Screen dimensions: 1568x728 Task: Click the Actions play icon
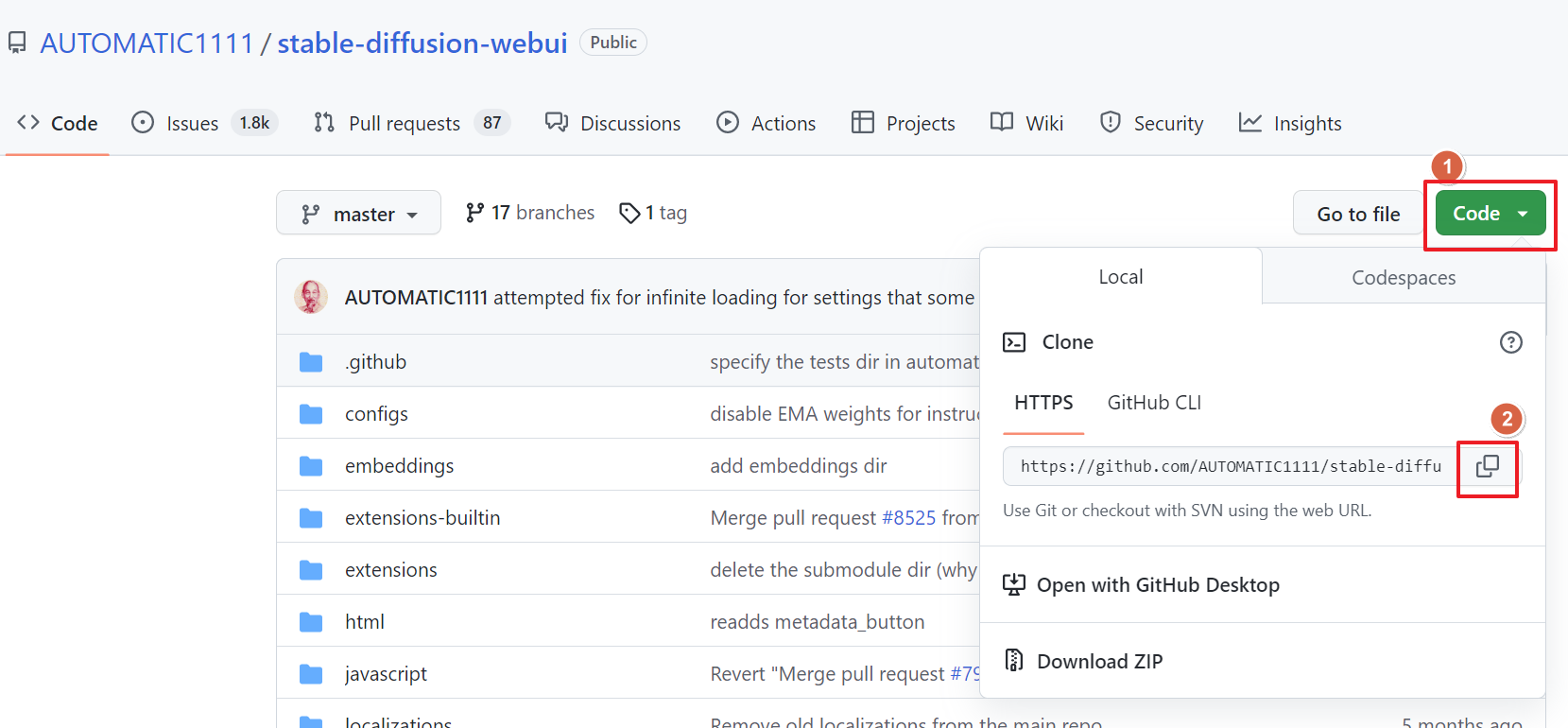(728, 122)
